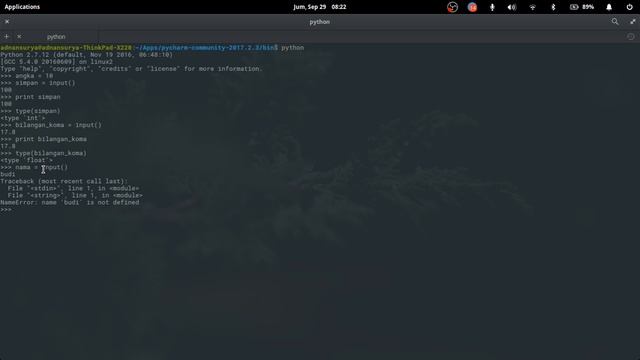Click the 'File "<string>", line 1' traceback line
640x360 pixels.
point(75,196)
